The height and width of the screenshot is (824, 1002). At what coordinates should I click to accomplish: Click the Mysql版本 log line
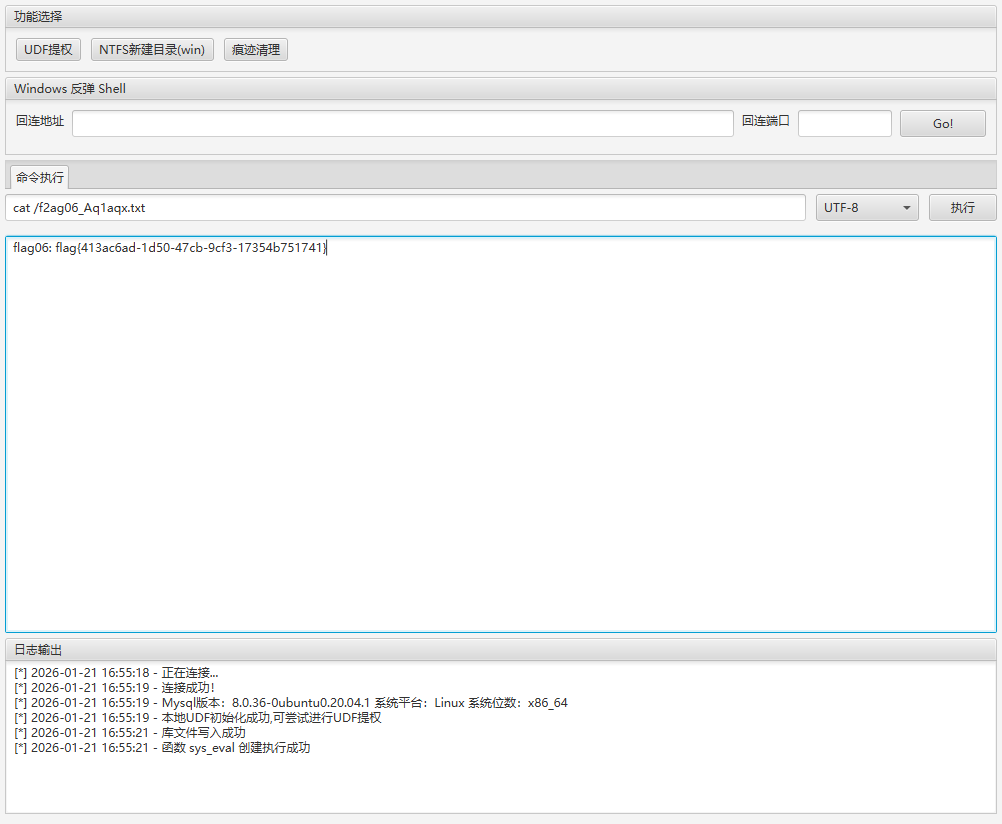click(290, 703)
